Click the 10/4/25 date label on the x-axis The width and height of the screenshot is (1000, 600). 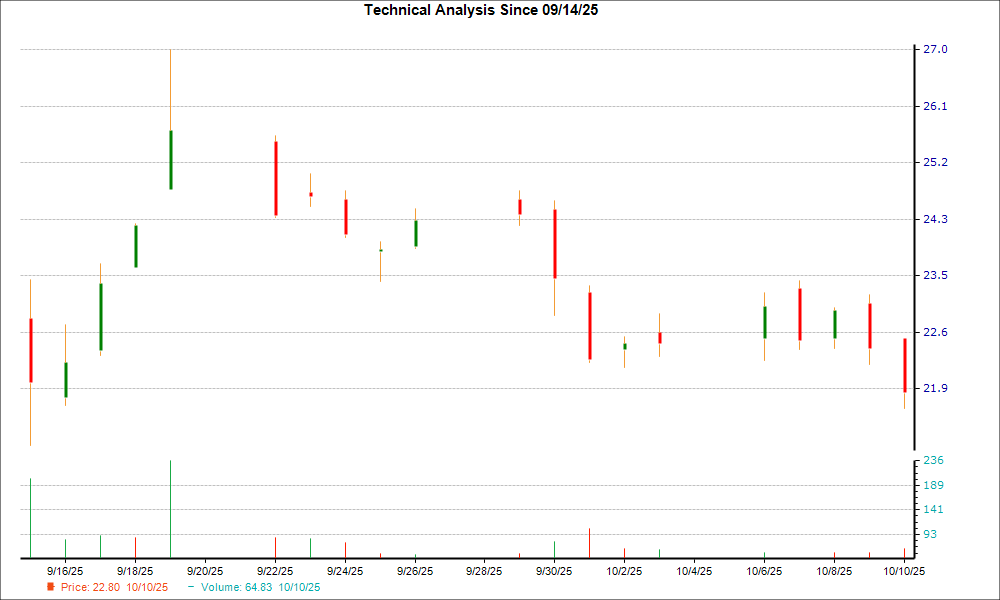[695, 571]
